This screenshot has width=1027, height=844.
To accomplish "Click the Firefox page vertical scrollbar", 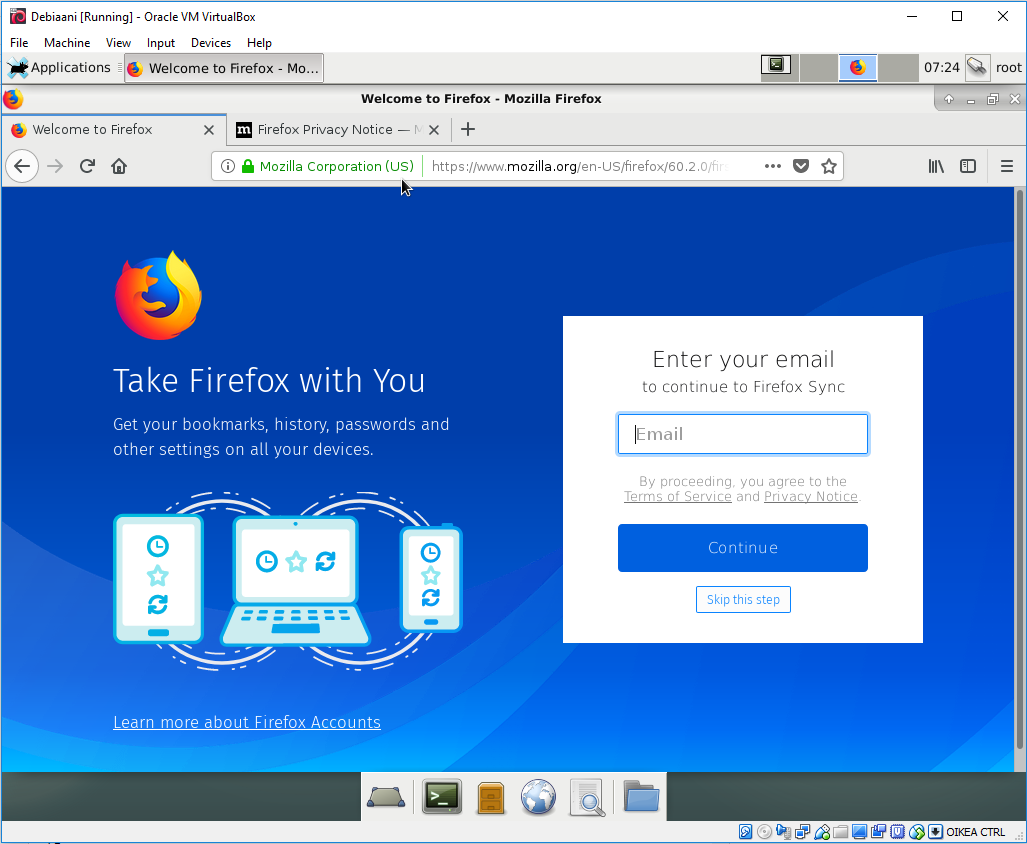I will 1019,469.
